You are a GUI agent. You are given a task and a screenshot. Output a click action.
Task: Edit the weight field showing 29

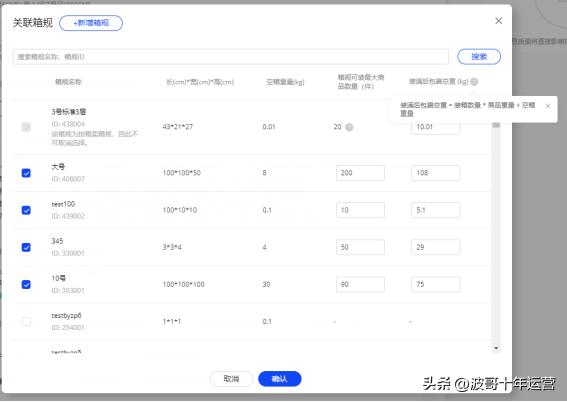pyautogui.click(x=435, y=247)
